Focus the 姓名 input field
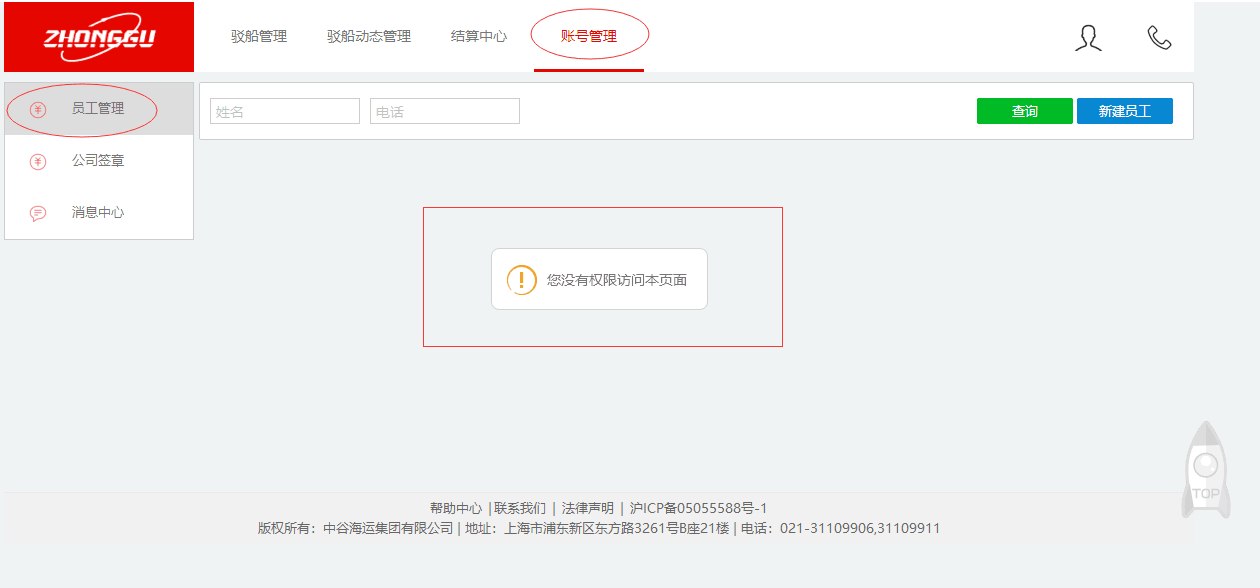 [x=285, y=111]
